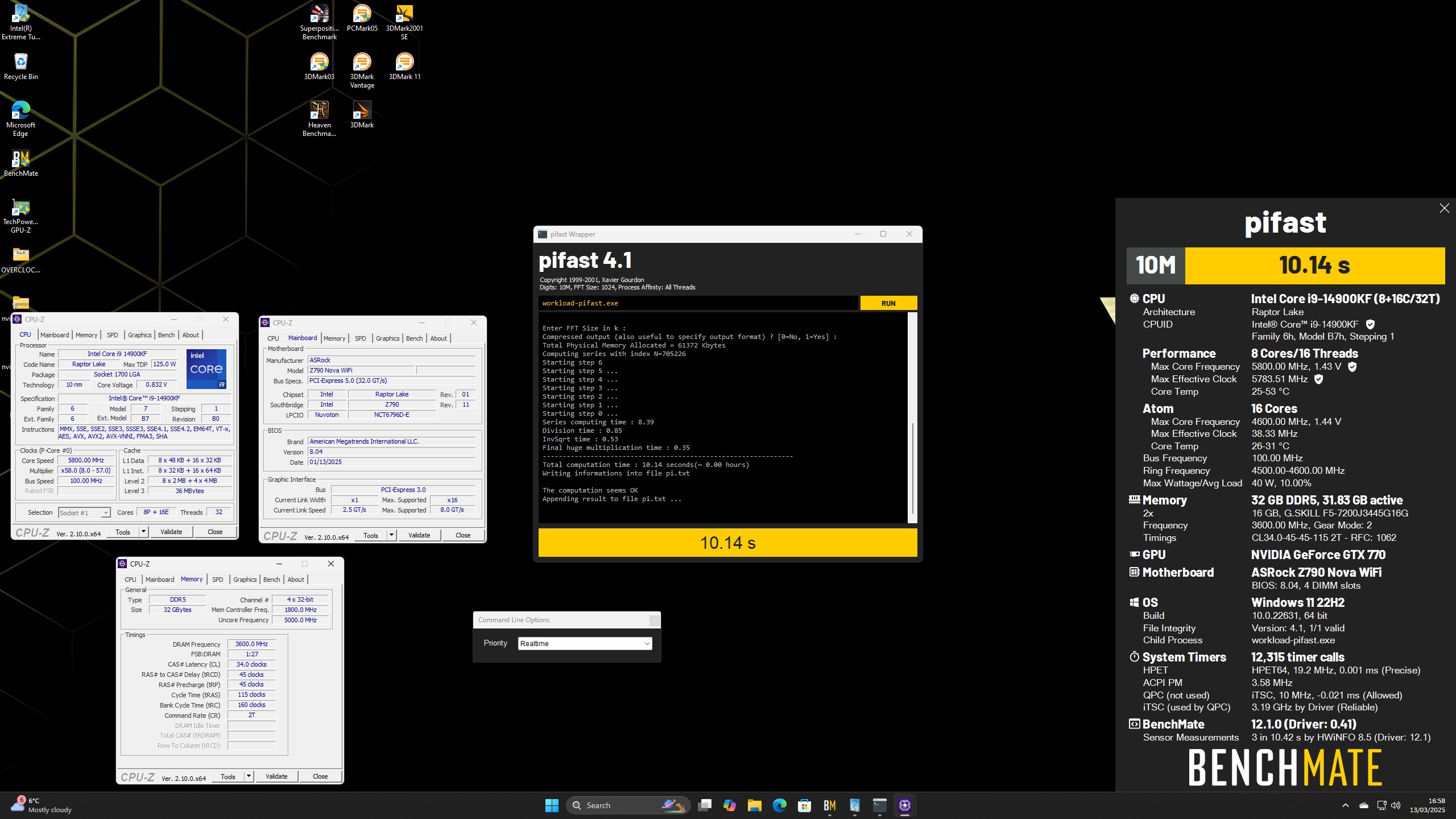Image resolution: width=1456 pixels, height=819 pixels.
Task: Launch 3DMark 11 desktop shortcut
Action: (x=404, y=67)
